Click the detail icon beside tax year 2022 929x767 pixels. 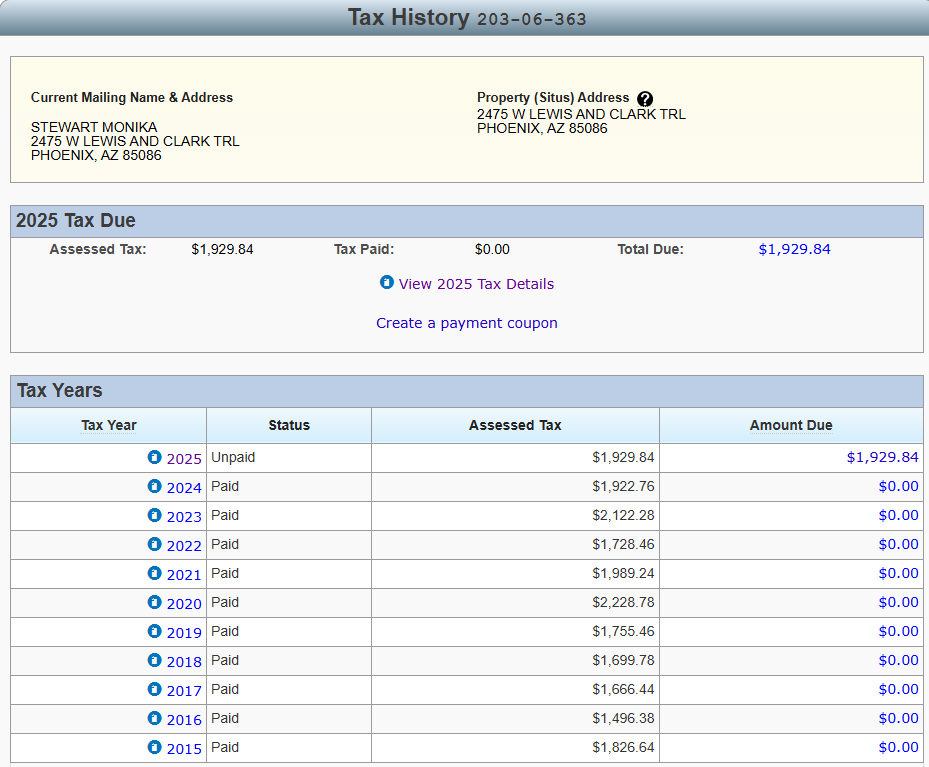tap(154, 545)
